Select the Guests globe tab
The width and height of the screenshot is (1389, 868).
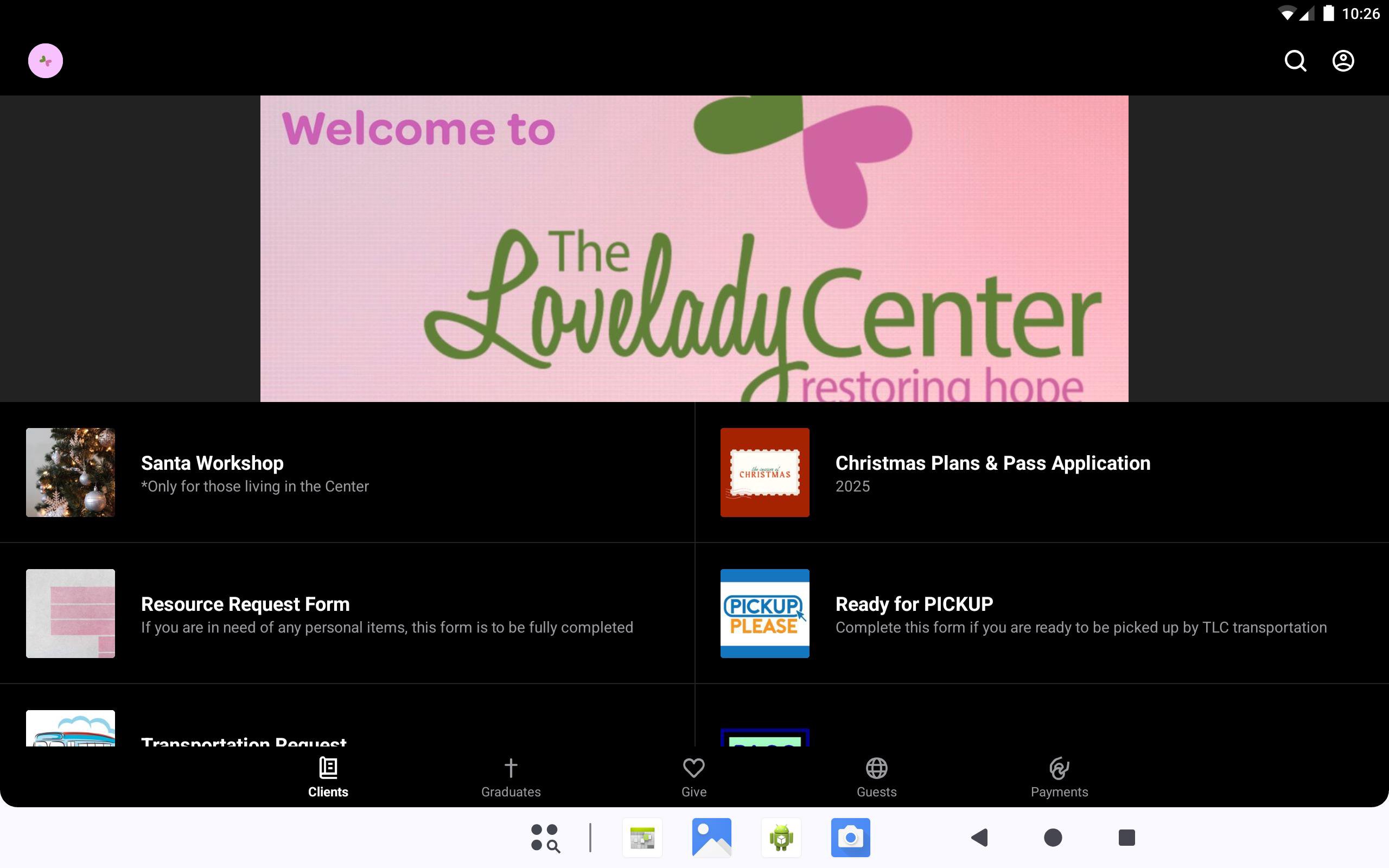[876, 777]
